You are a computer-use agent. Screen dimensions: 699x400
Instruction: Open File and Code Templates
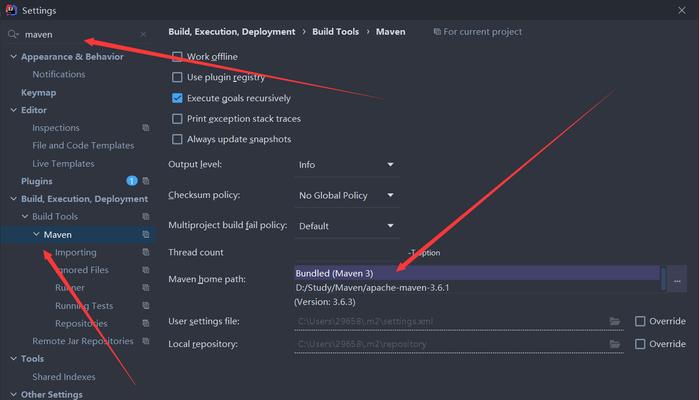pyautogui.click(x=83, y=145)
